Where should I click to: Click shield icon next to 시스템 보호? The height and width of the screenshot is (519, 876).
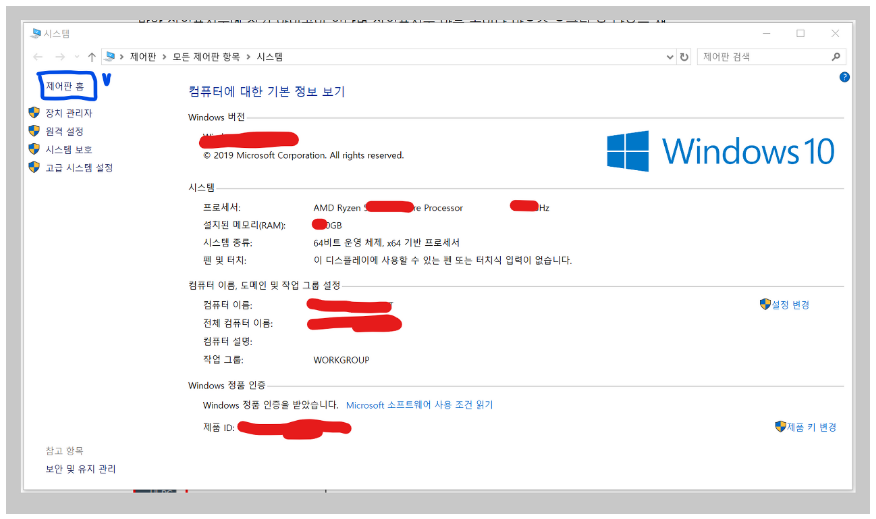point(34,149)
